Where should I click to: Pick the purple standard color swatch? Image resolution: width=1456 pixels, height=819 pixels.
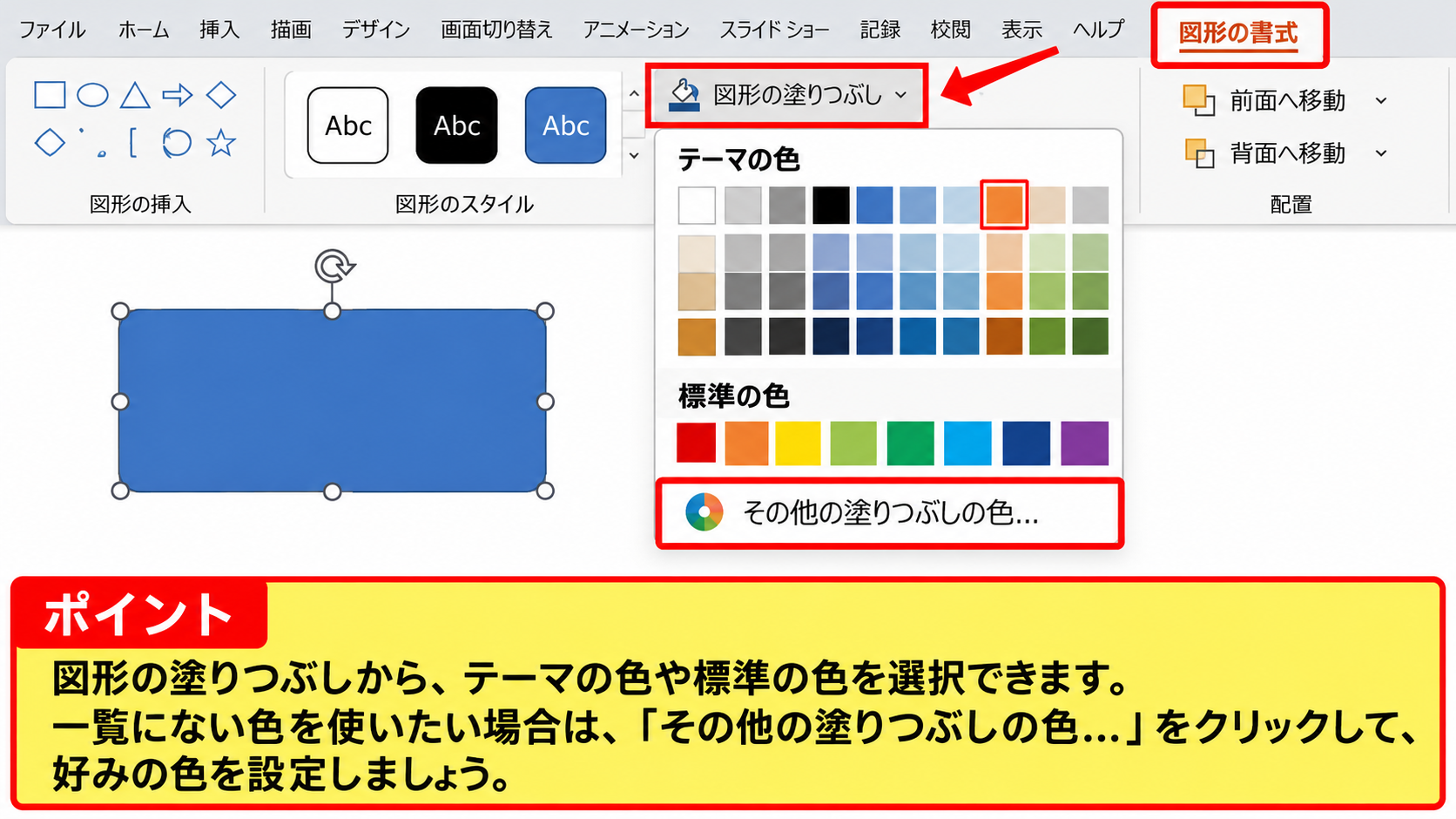tap(1085, 443)
